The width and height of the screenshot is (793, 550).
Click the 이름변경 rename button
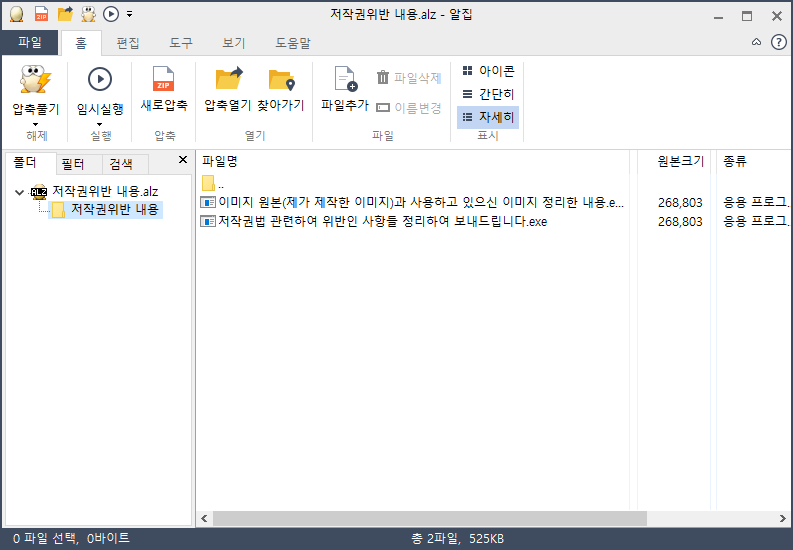pos(409,108)
